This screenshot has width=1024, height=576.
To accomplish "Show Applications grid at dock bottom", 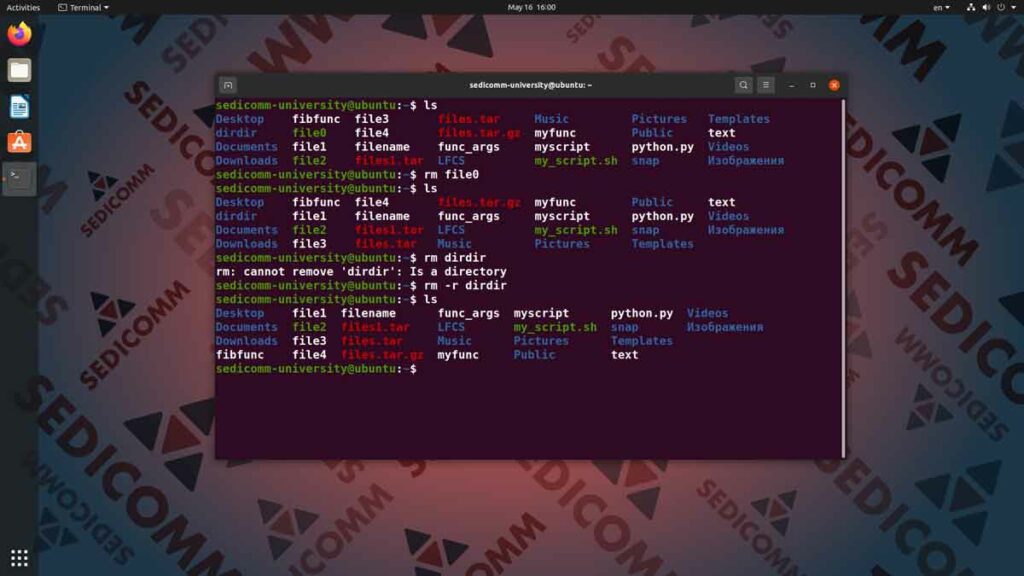I will click(x=19, y=558).
